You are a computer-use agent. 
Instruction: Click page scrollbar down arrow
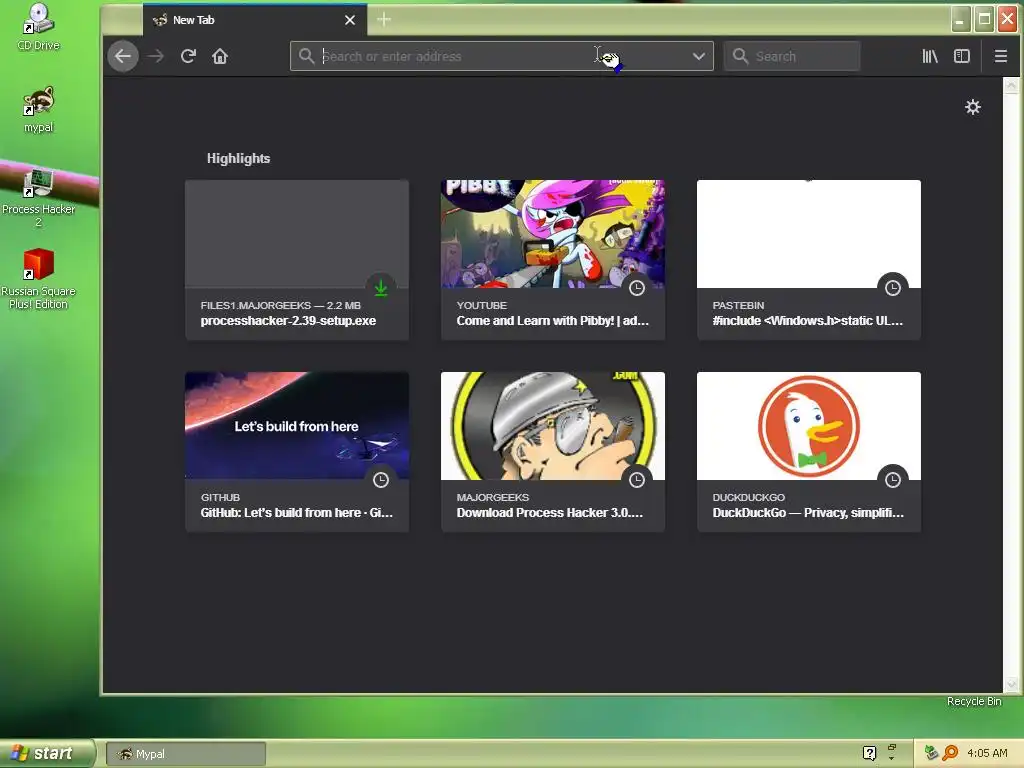pos(1010,684)
